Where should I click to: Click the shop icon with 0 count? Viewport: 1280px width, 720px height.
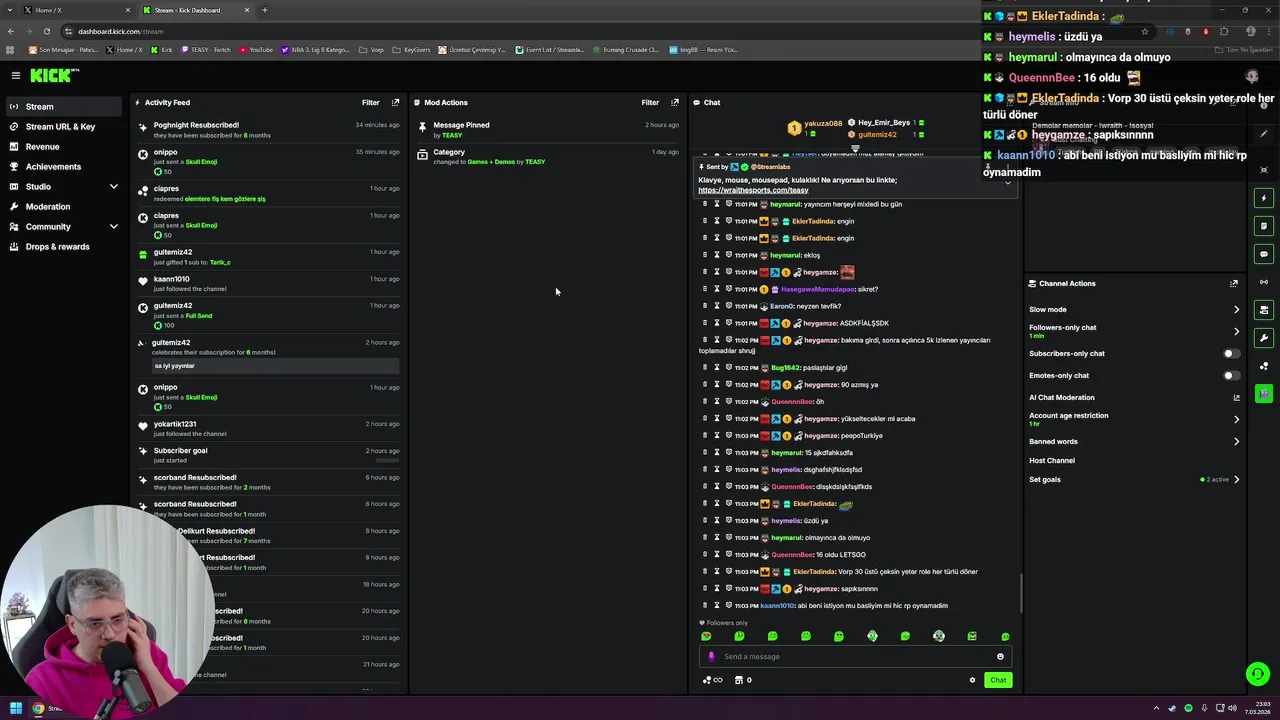pos(743,680)
